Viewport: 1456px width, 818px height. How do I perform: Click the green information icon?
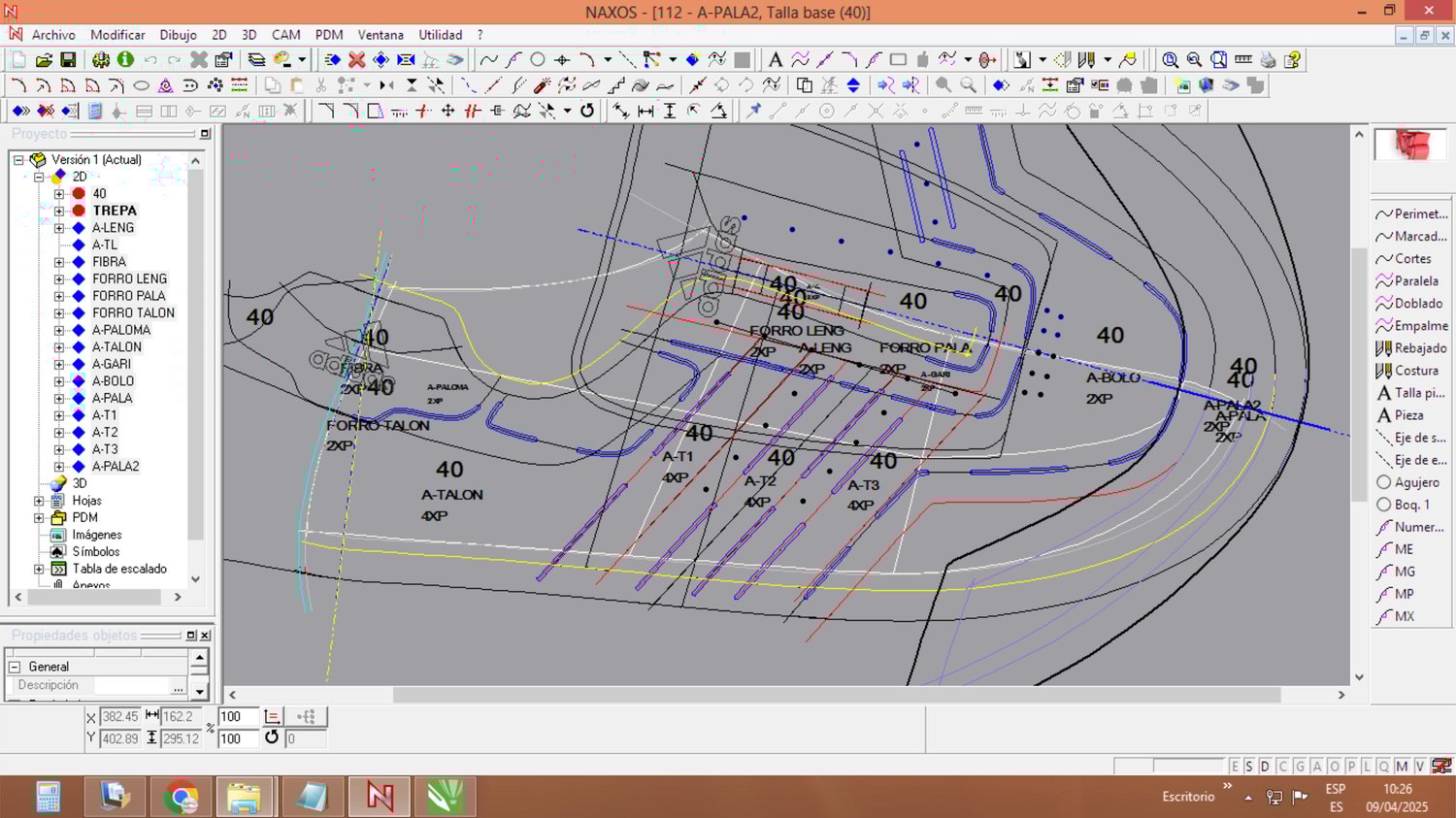tap(125, 60)
